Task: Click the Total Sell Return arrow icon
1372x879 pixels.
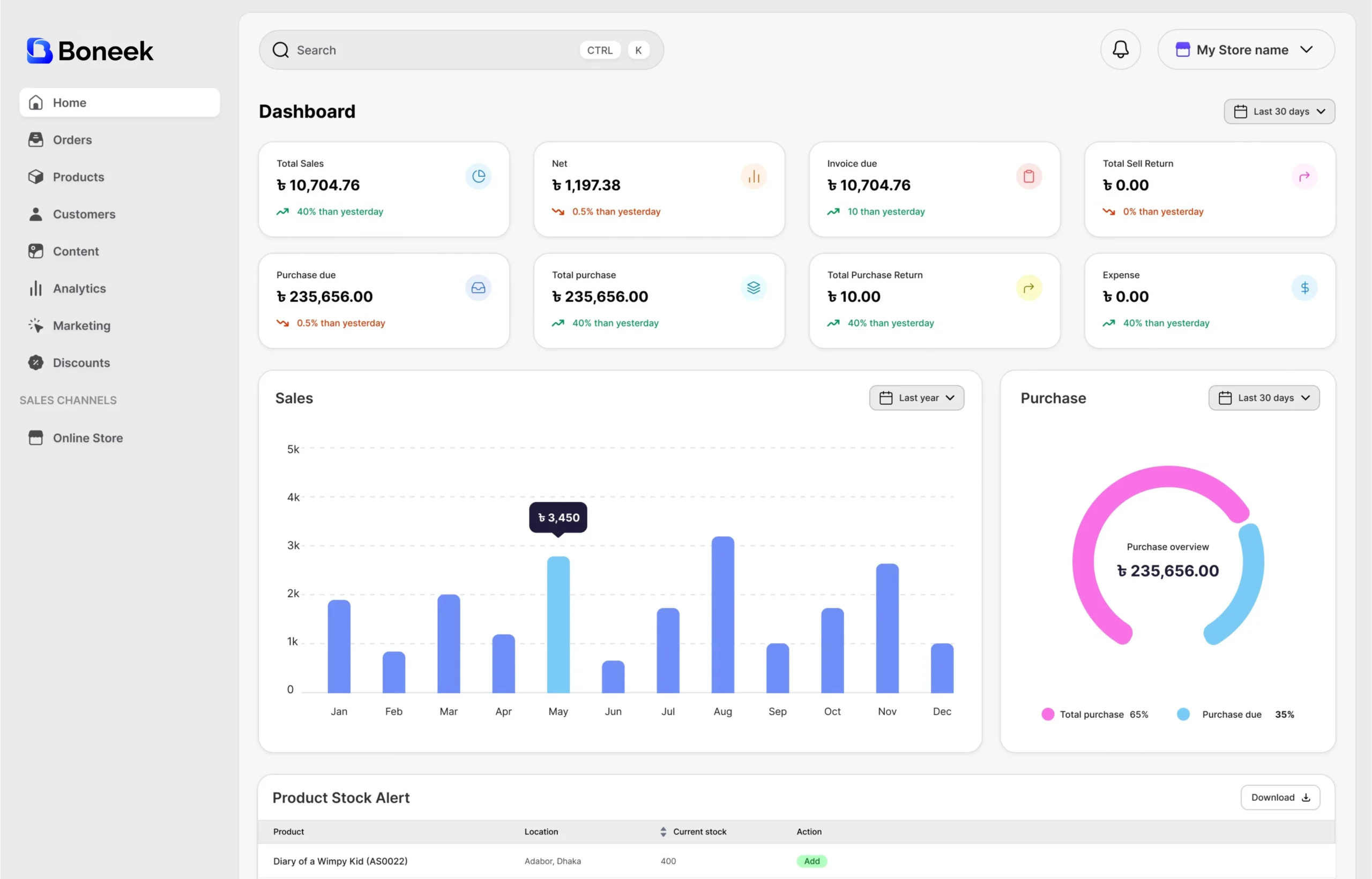Action: pyautogui.click(x=1304, y=176)
